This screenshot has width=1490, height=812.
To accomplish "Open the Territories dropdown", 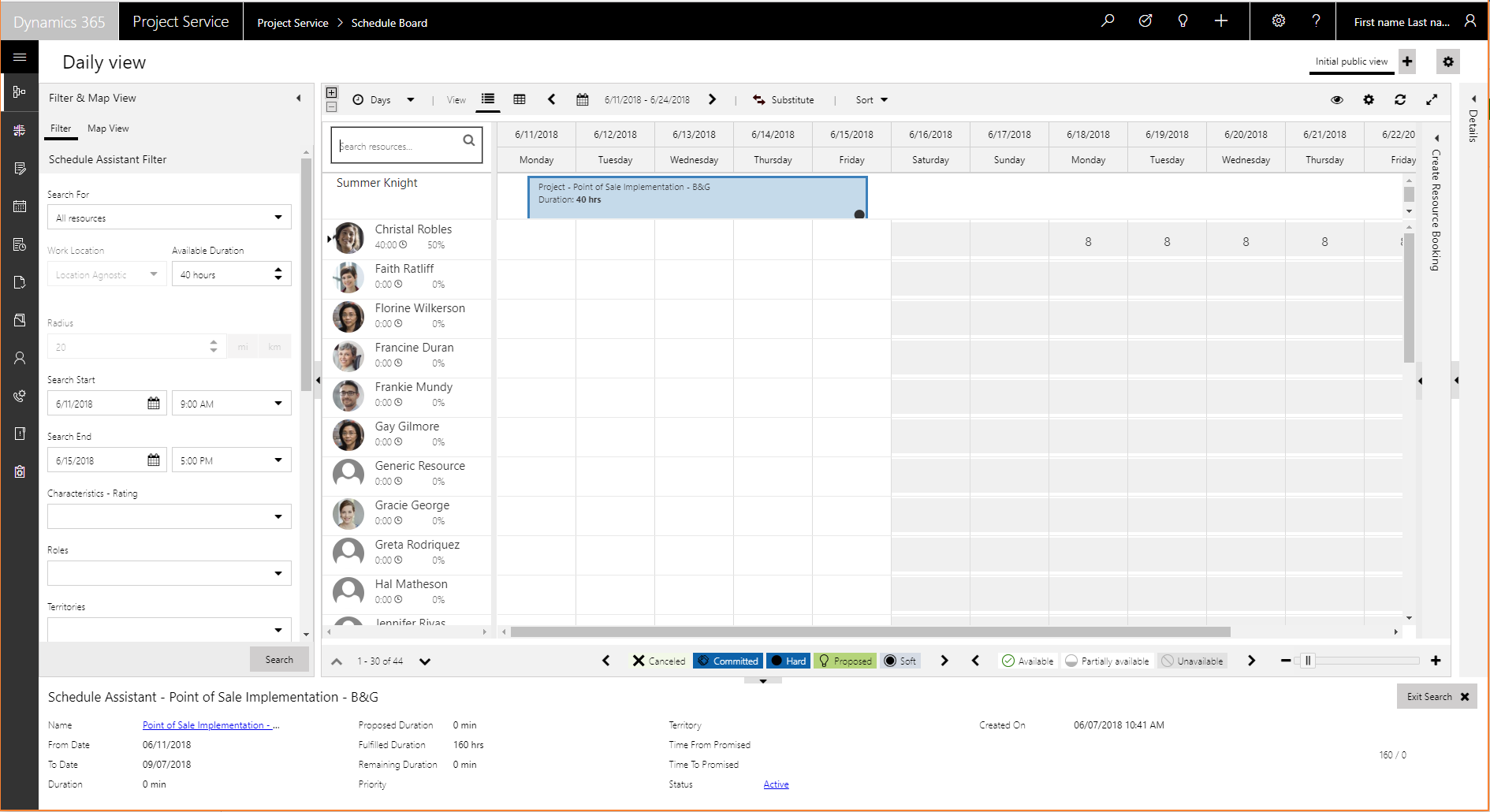I will [x=169, y=629].
